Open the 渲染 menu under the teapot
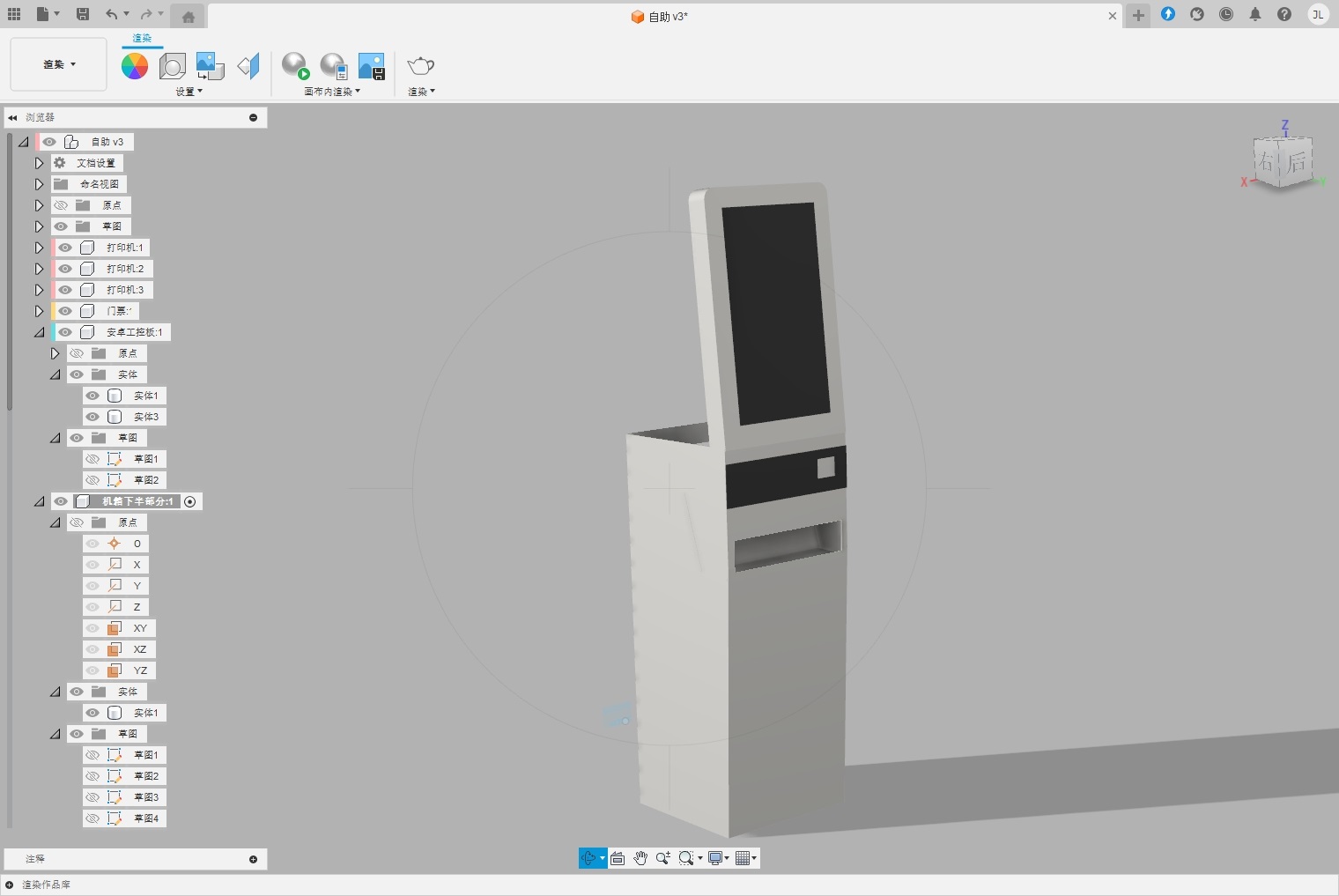Image resolution: width=1339 pixels, height=896 pixels. point(421,92)
